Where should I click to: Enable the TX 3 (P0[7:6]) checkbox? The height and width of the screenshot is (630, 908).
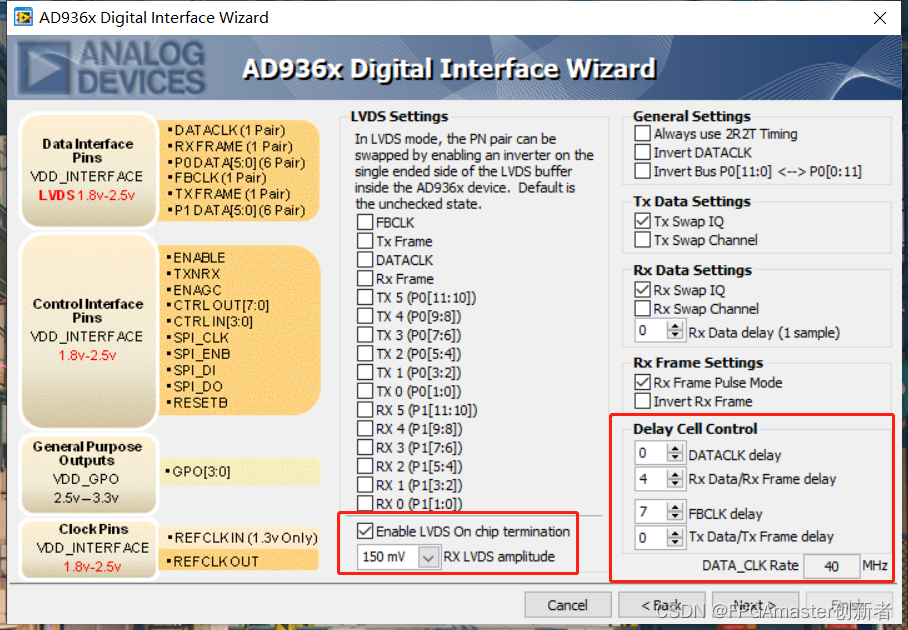tap(365, 335)
